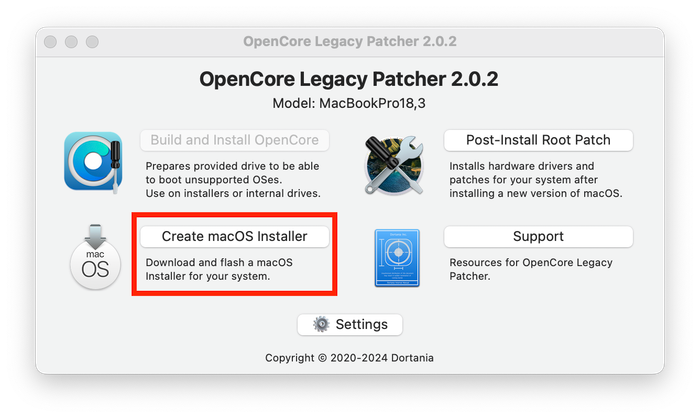Click the gray window title bar text
The image size is (700, 418).
click(350, 42)
